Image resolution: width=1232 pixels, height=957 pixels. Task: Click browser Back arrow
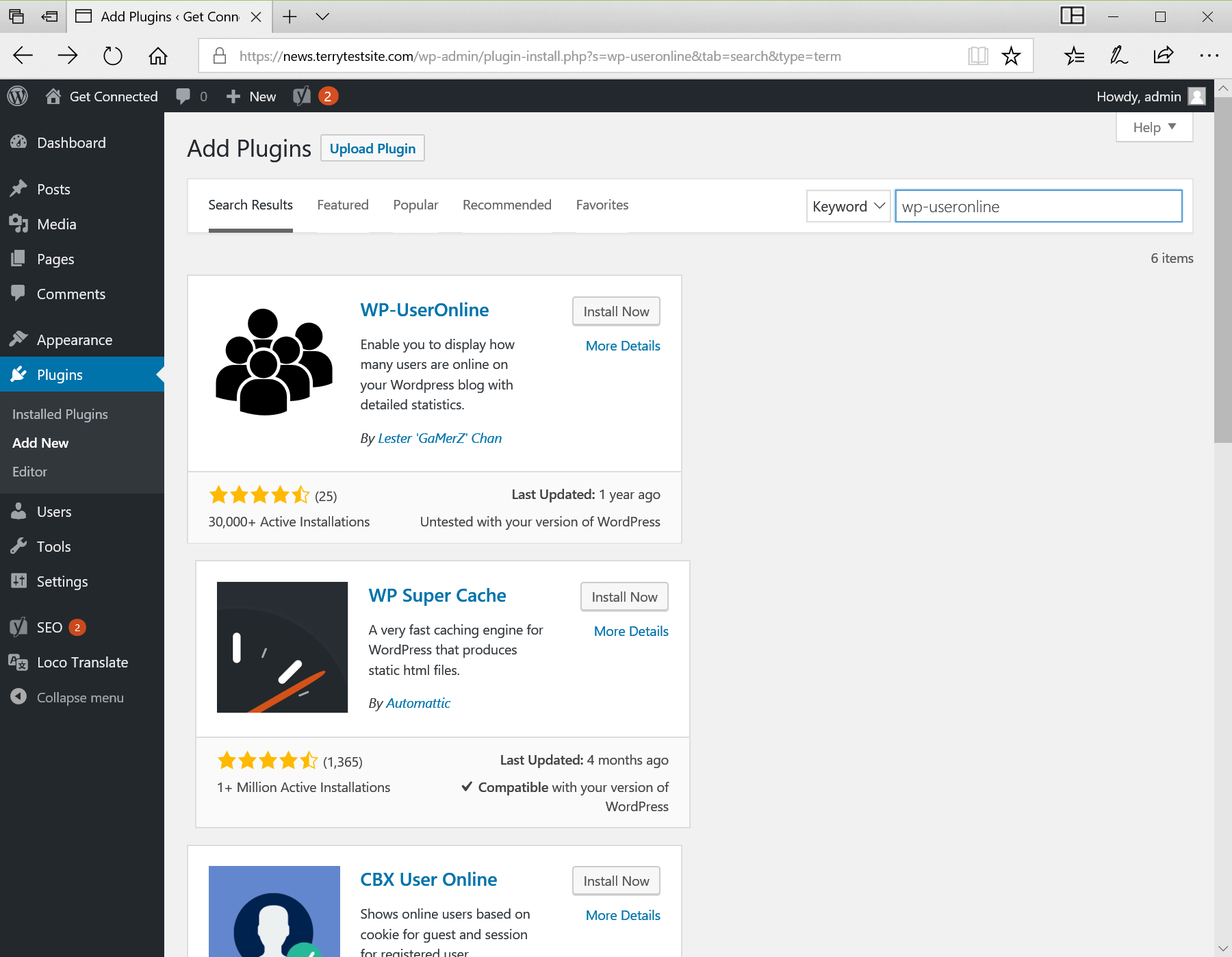click(23, 55)
